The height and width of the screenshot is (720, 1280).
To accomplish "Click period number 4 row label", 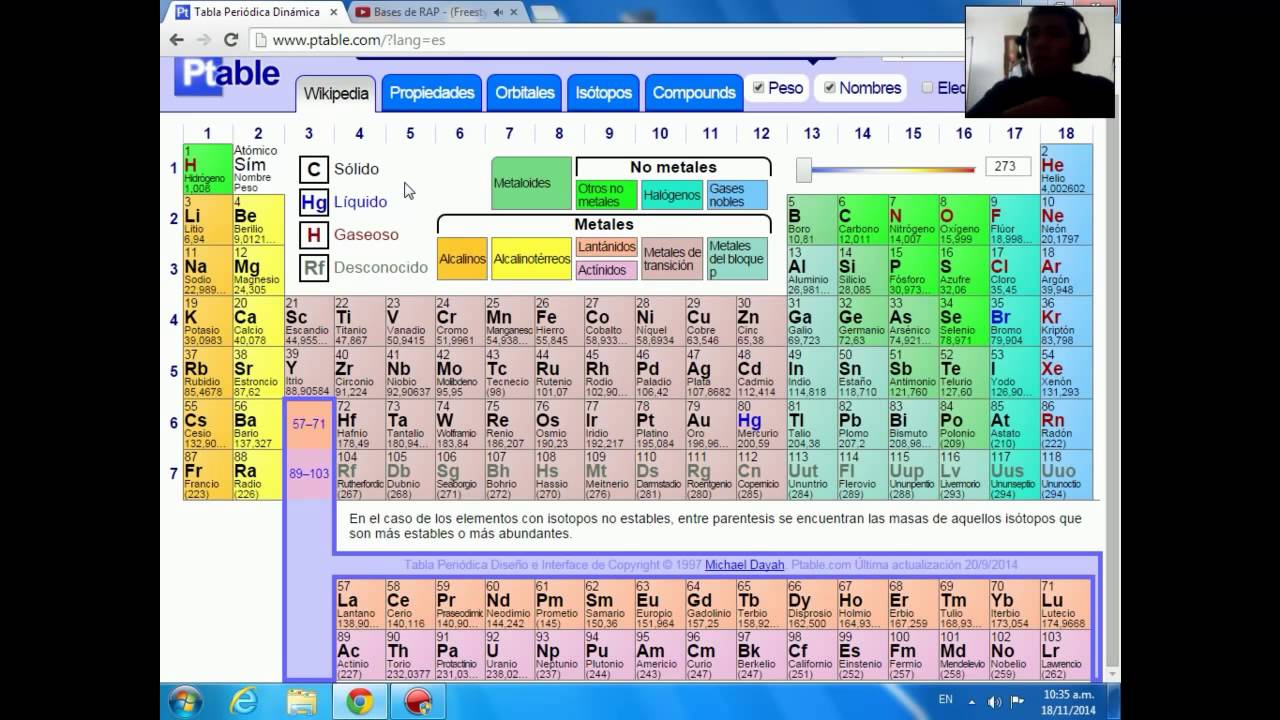I will 174,321.
